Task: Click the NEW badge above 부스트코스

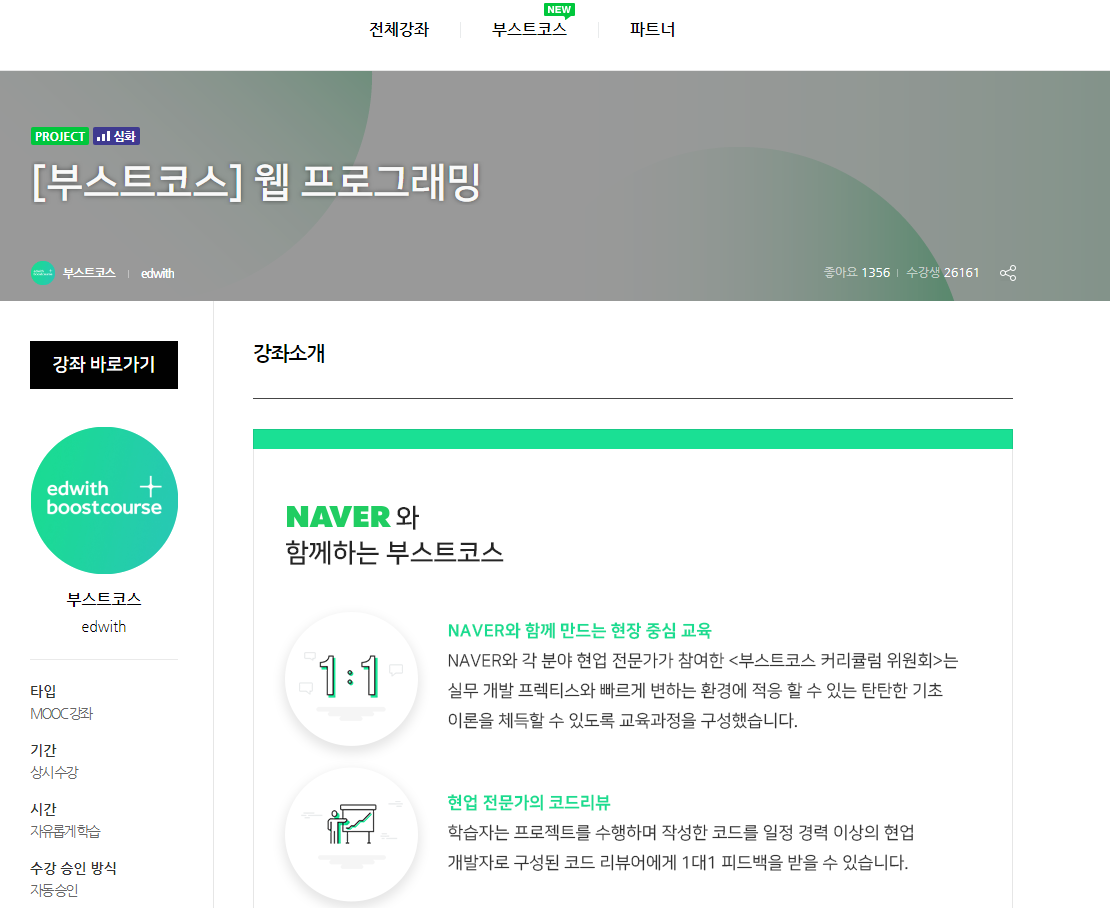Action: pos(559,10)
